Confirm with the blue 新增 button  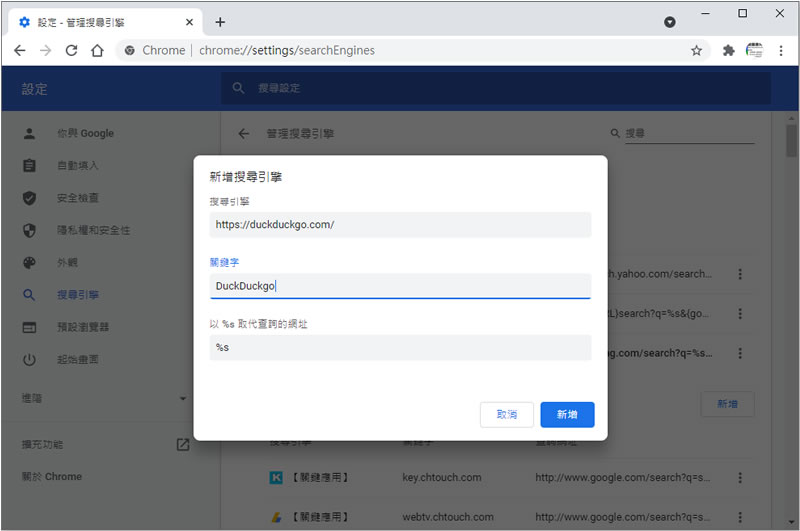(x=567, y=415)
